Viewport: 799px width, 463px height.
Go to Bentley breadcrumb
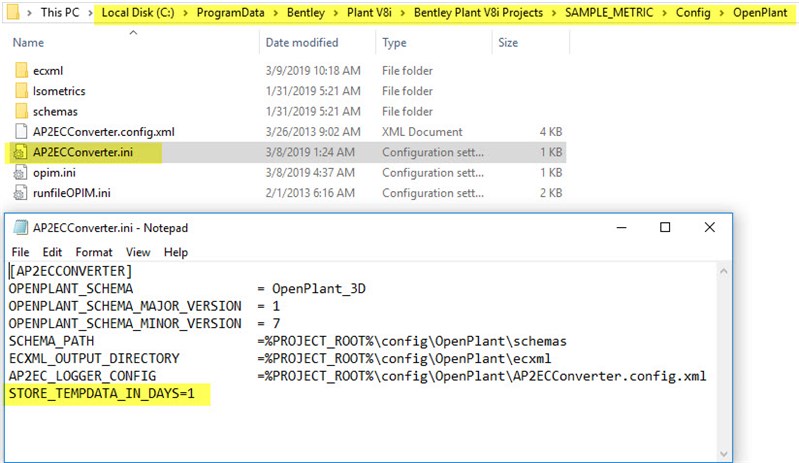pos(305,12)
